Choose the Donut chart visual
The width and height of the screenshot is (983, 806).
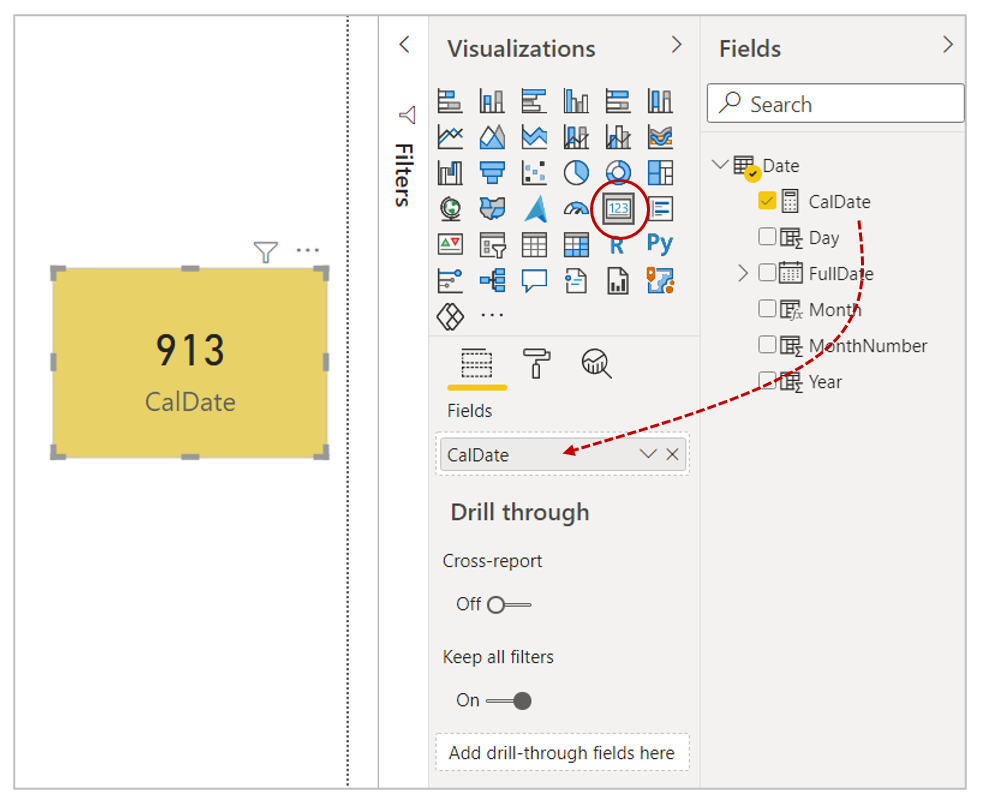[x=618, y=172]
